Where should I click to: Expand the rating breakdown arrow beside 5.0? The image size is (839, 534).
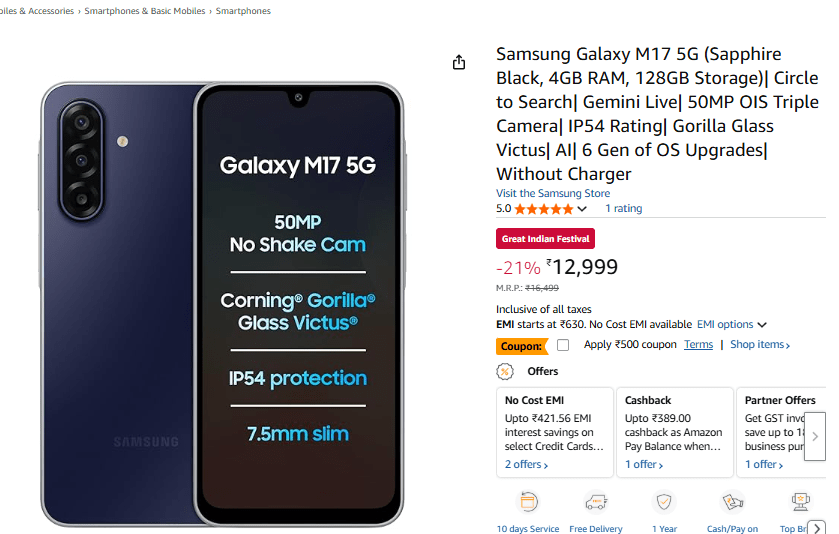(x=582, y=209)
